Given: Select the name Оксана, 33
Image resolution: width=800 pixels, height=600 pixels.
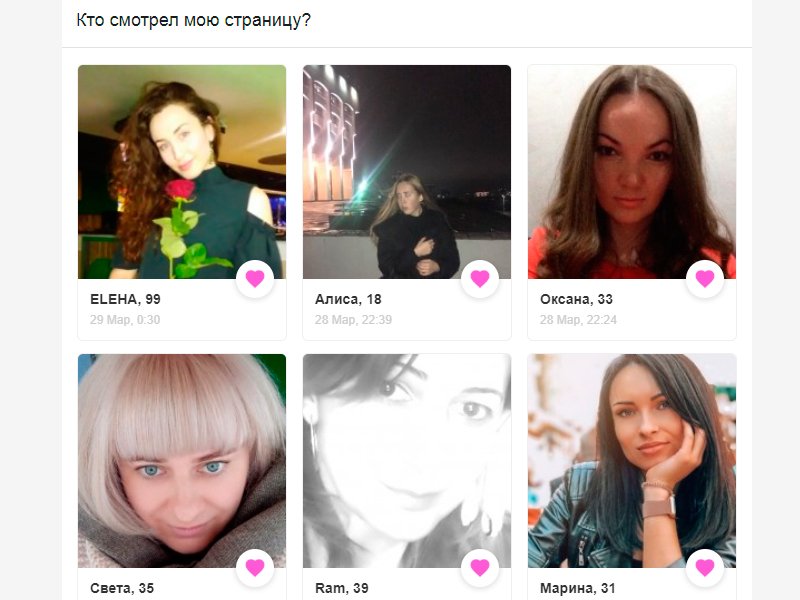Looking at the screenshot, I should [x=576, y=299].
